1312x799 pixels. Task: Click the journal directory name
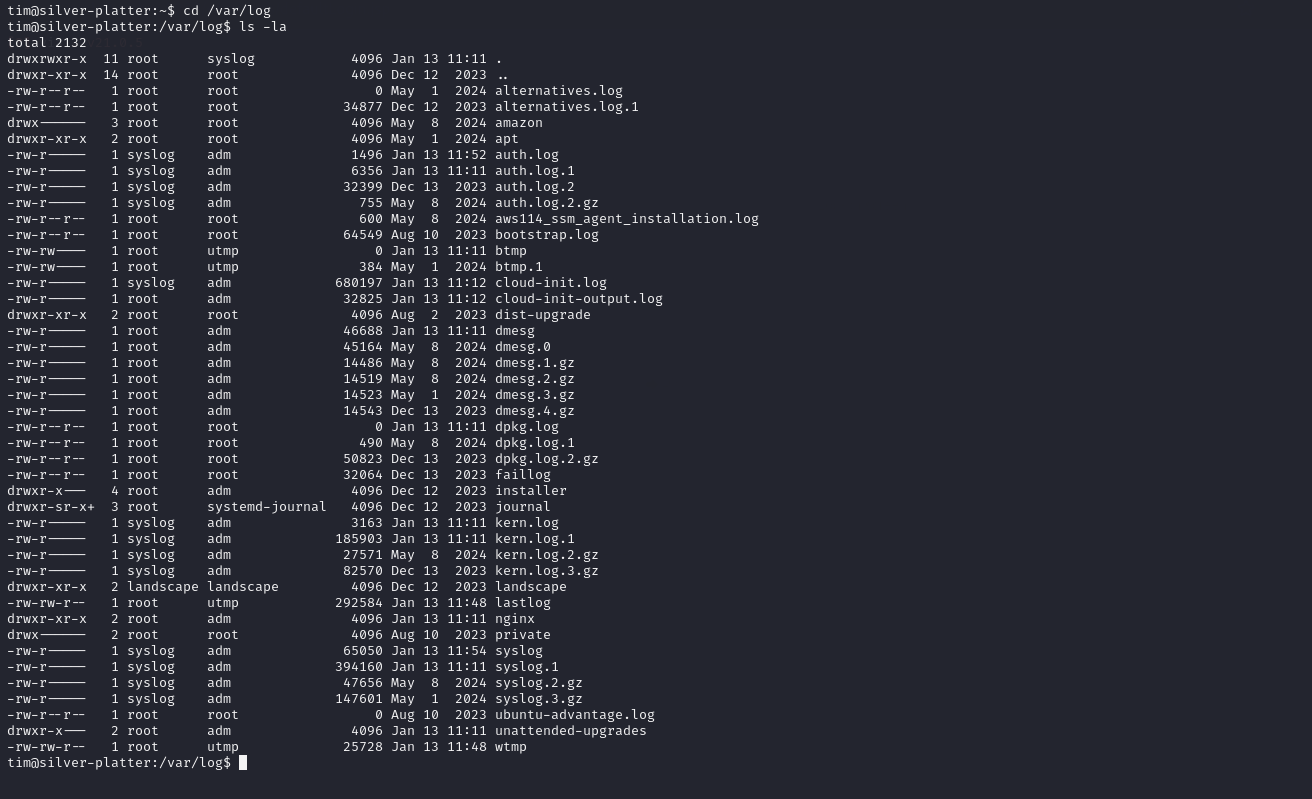(523, 507)
